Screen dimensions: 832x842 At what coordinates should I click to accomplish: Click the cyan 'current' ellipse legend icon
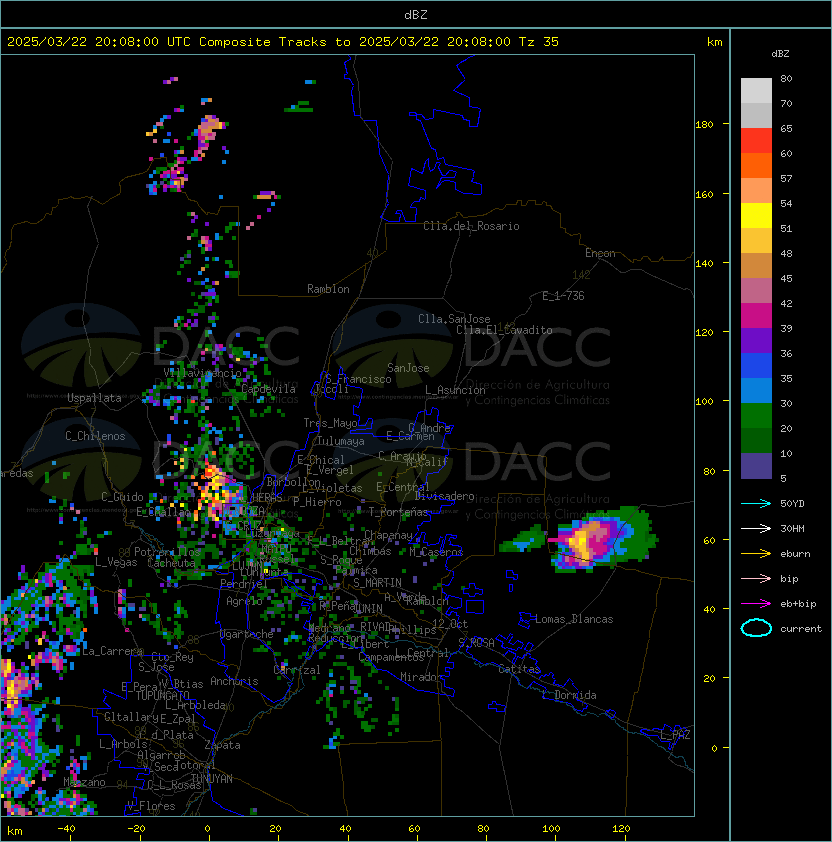(756, 628)
